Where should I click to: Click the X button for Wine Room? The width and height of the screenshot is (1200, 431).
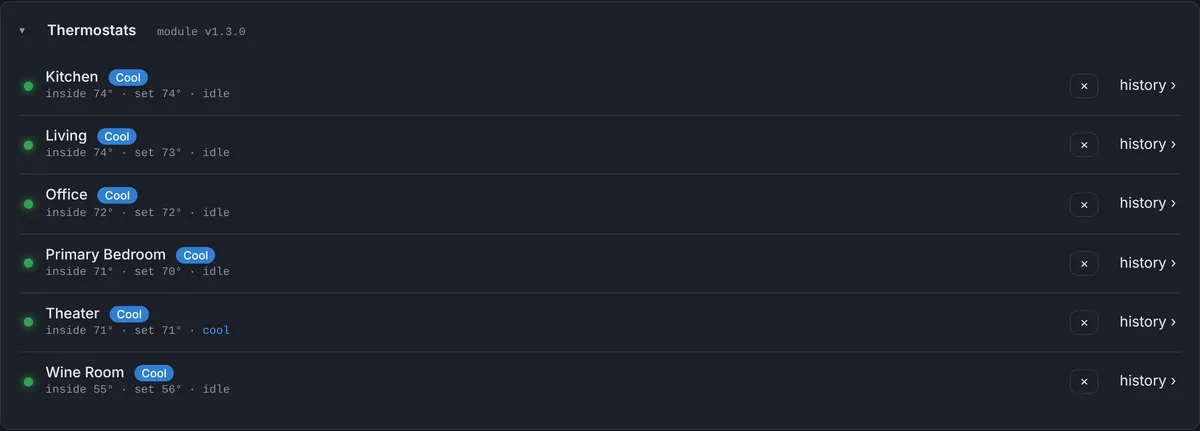(x=1084, y=381)
